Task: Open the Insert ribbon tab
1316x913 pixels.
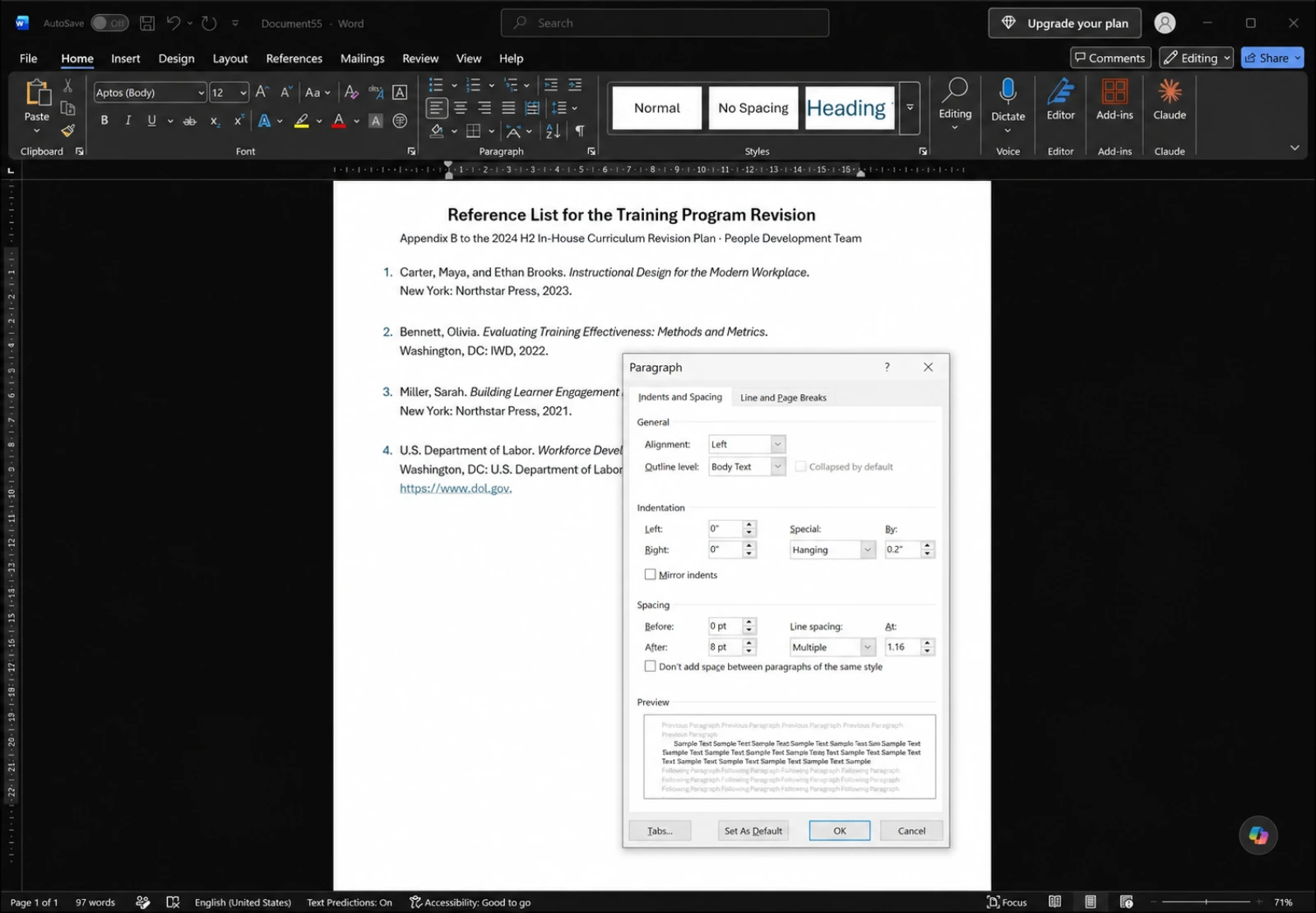Action: coord(126,58)
